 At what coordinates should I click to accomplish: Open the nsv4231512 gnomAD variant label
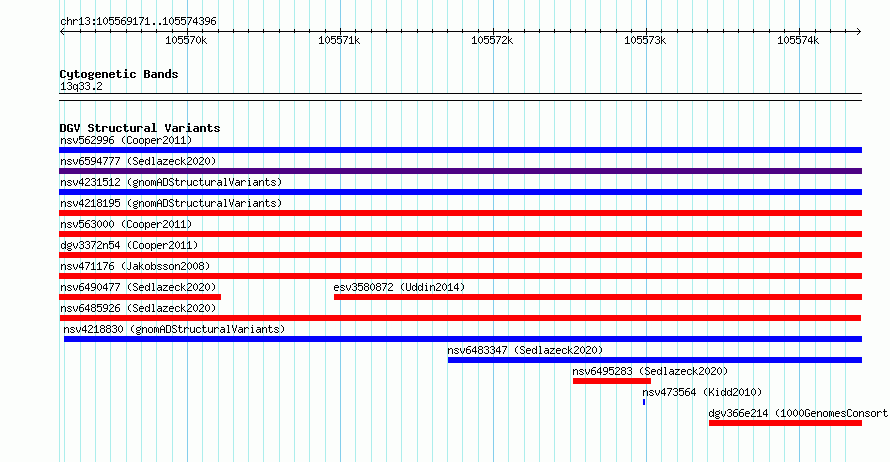tap(171, 182)
